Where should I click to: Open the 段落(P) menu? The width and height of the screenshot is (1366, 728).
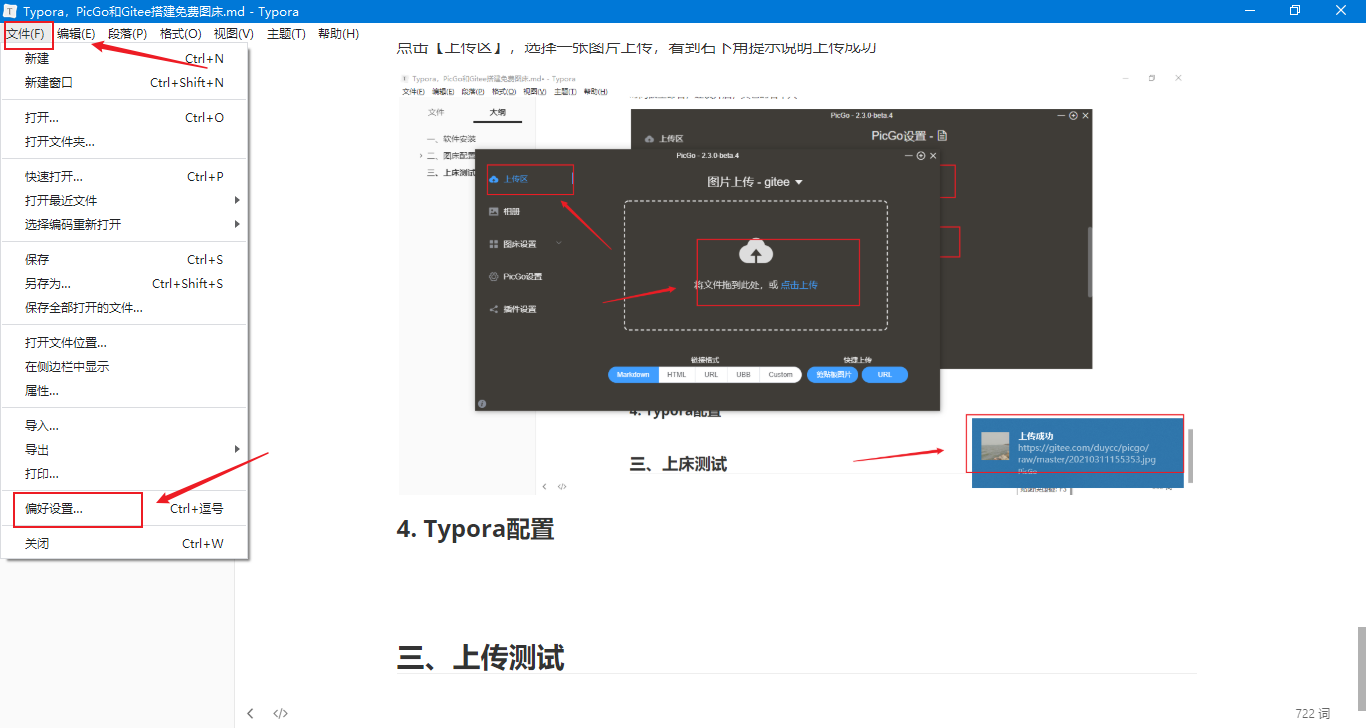127,34
